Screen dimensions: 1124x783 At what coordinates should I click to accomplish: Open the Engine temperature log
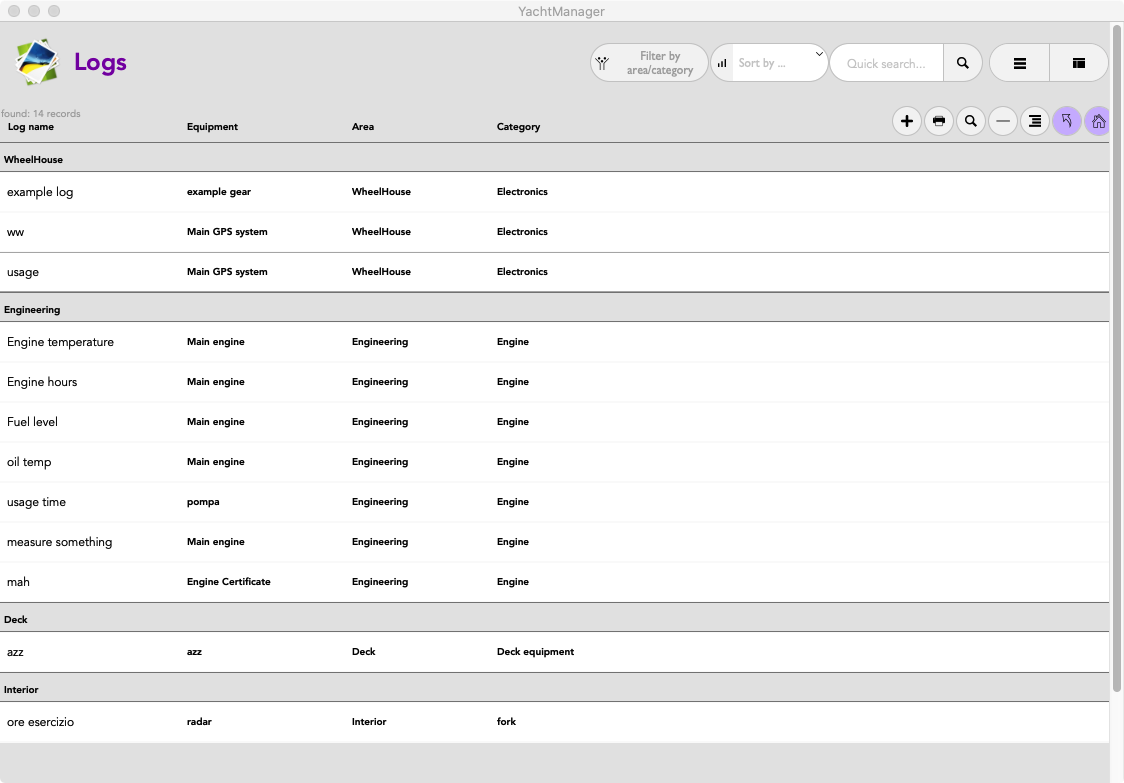tap(60, 342)
